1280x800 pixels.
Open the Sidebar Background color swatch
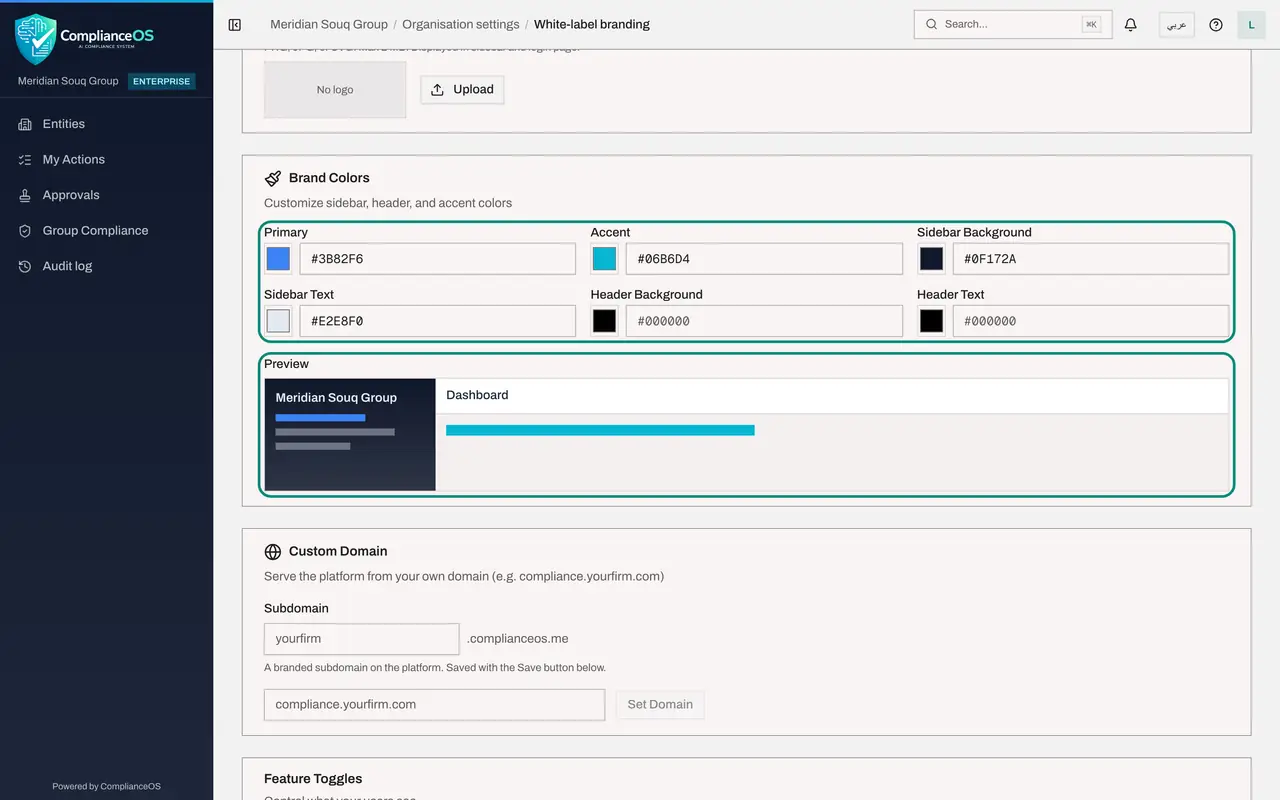(x=931, y=259)
